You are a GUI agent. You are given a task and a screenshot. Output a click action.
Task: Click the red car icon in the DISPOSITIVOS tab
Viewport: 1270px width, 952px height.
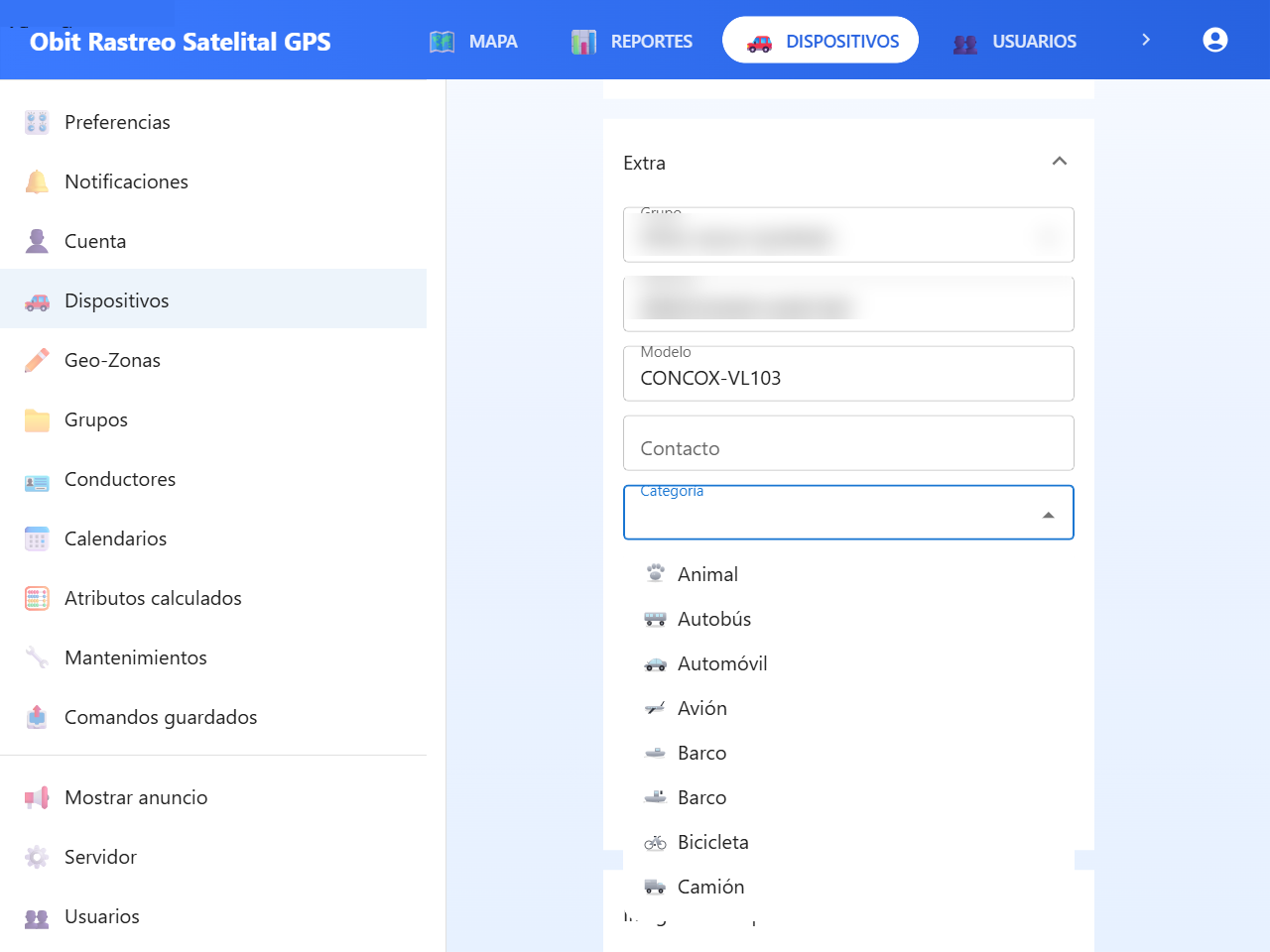pos(759,42)
